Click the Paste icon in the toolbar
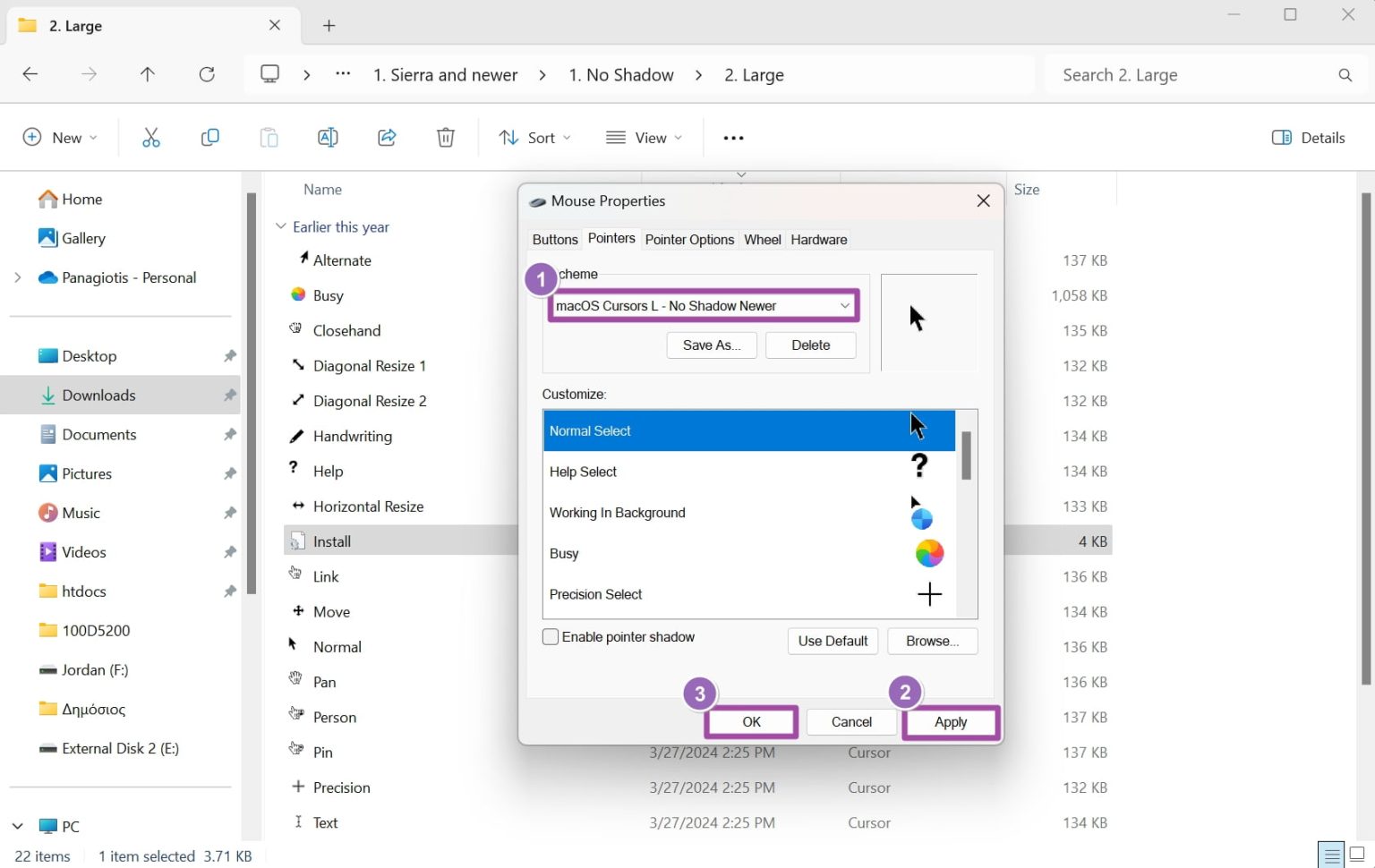The height and width of the screenshot is (868, 1375). point(269,137)
